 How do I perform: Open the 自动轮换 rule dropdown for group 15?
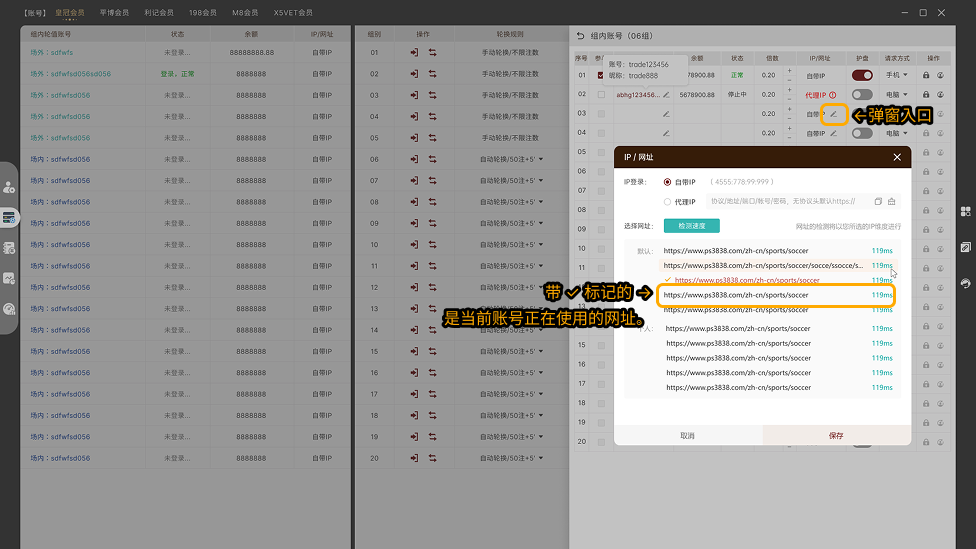coord(512,352)
